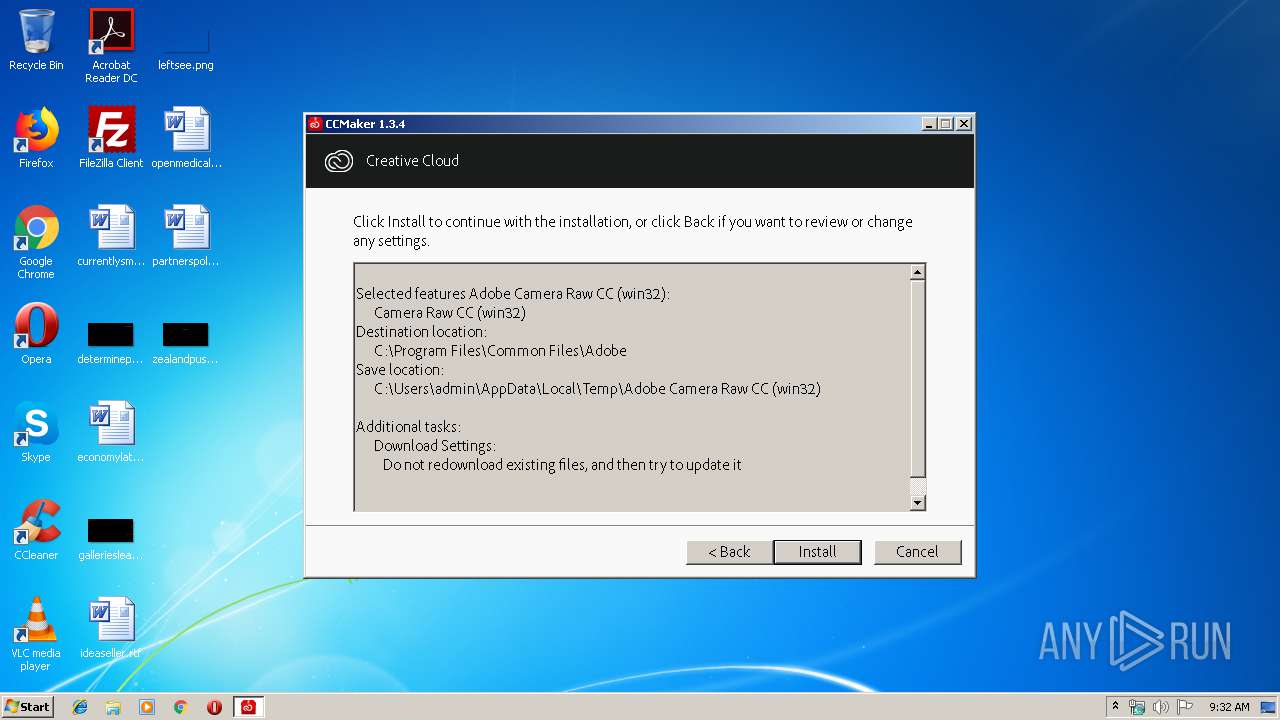
Task: Launch Acrobat Reader DC shortcut
Action: pos(111,46)
